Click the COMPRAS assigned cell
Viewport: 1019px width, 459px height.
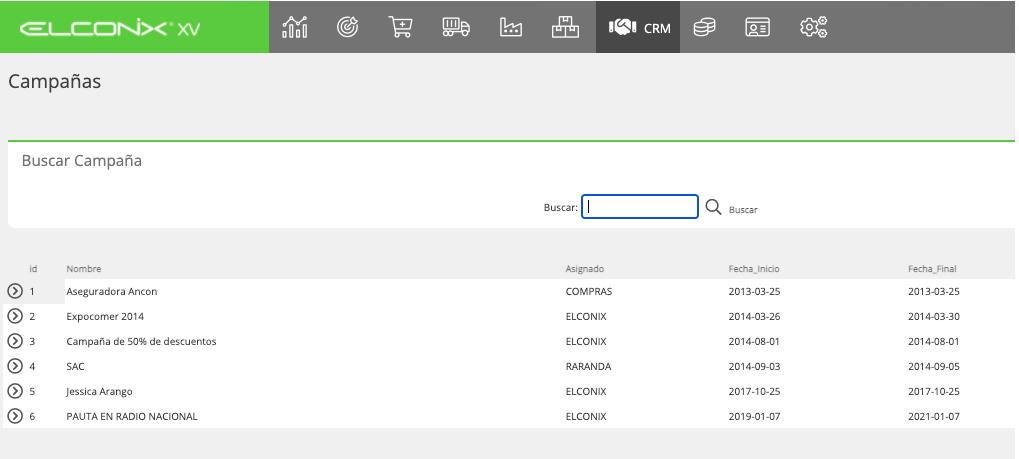[x=589, y=291]
